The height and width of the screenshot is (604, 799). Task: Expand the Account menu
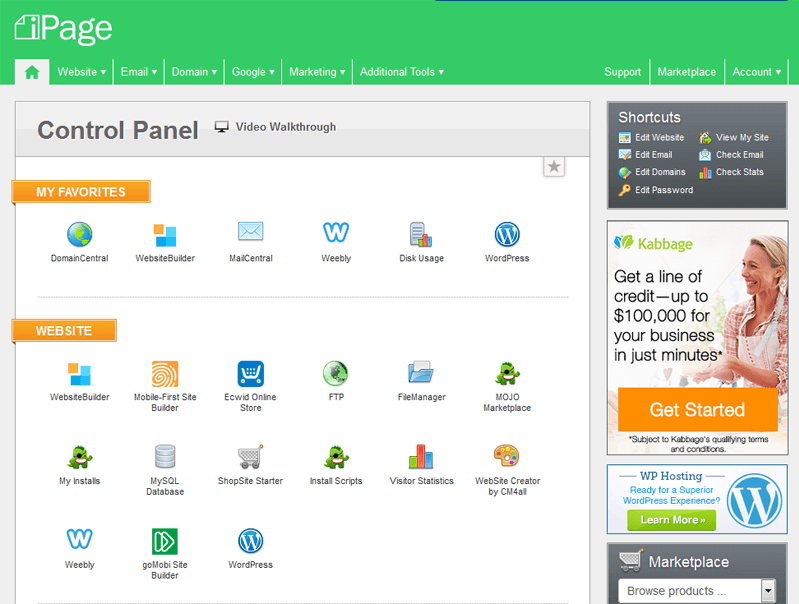(756, 72)
